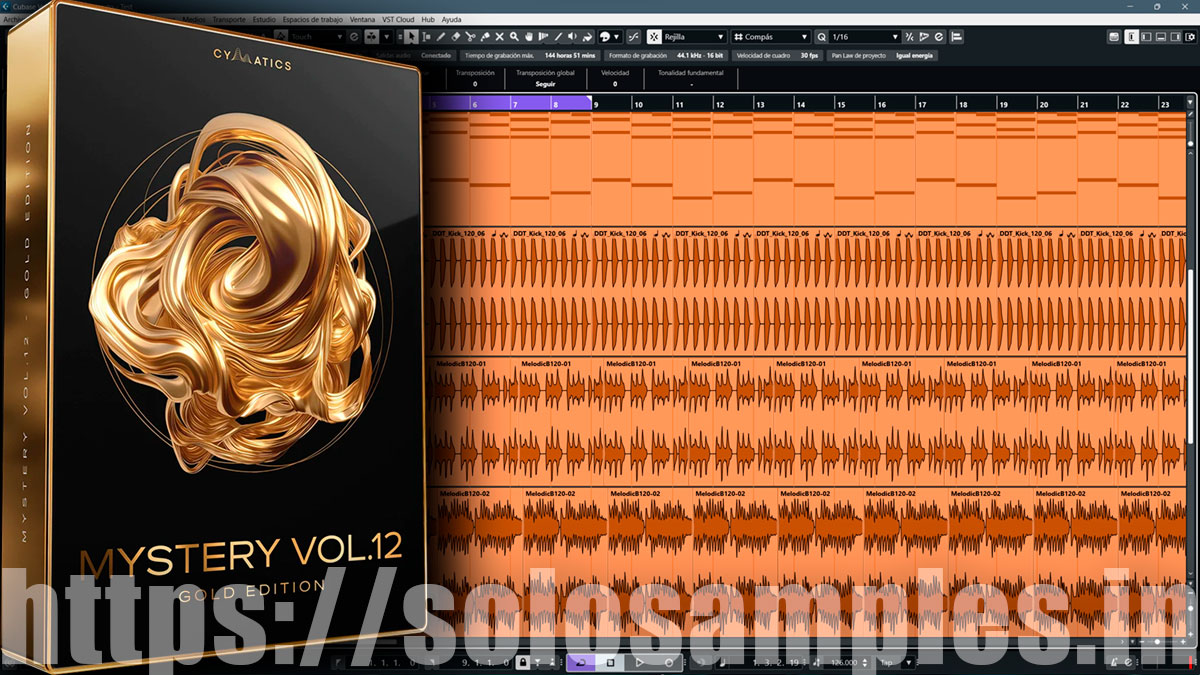The image size is (1200, 675).
Task: Select the Time Warp tool
Action: click(x=543, y=36)
